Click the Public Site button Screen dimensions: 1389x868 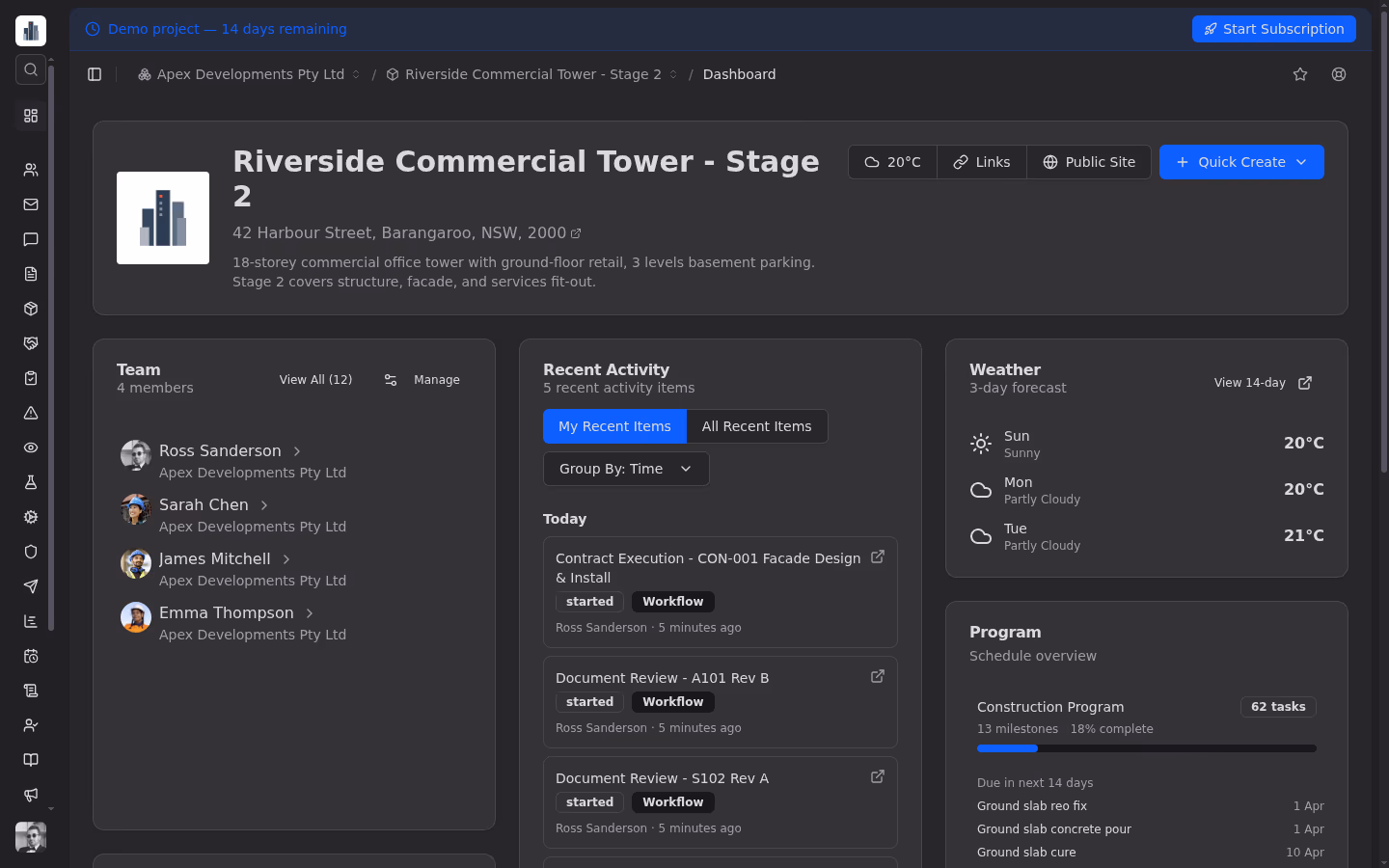click(x=1089, y=162)
